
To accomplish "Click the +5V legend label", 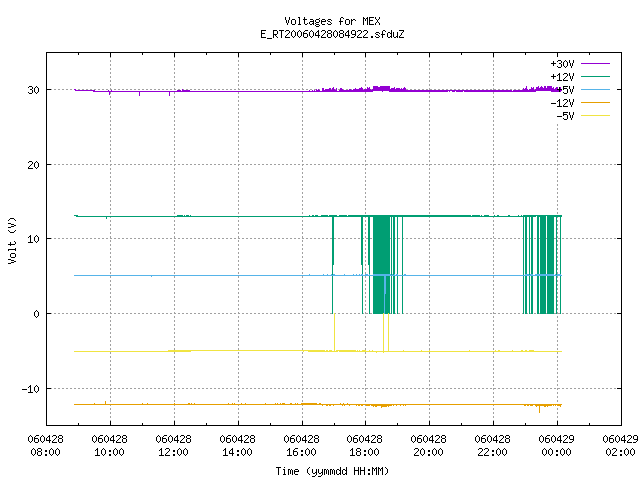I will point(565,90).
